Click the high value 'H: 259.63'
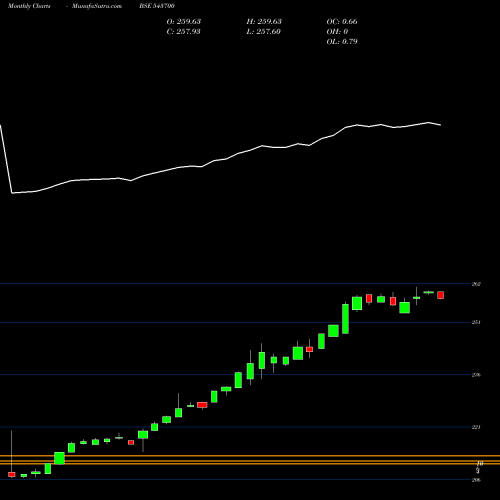The image size is (500, 500). point(264,21)
